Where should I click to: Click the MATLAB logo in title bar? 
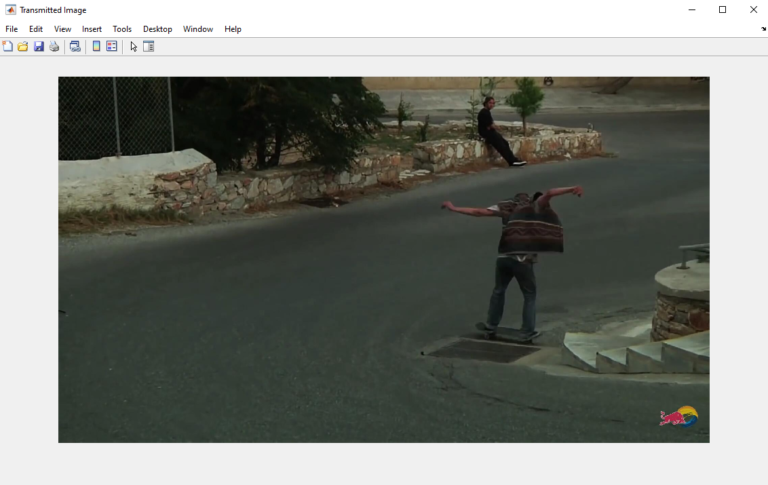[x=10, y=10]
